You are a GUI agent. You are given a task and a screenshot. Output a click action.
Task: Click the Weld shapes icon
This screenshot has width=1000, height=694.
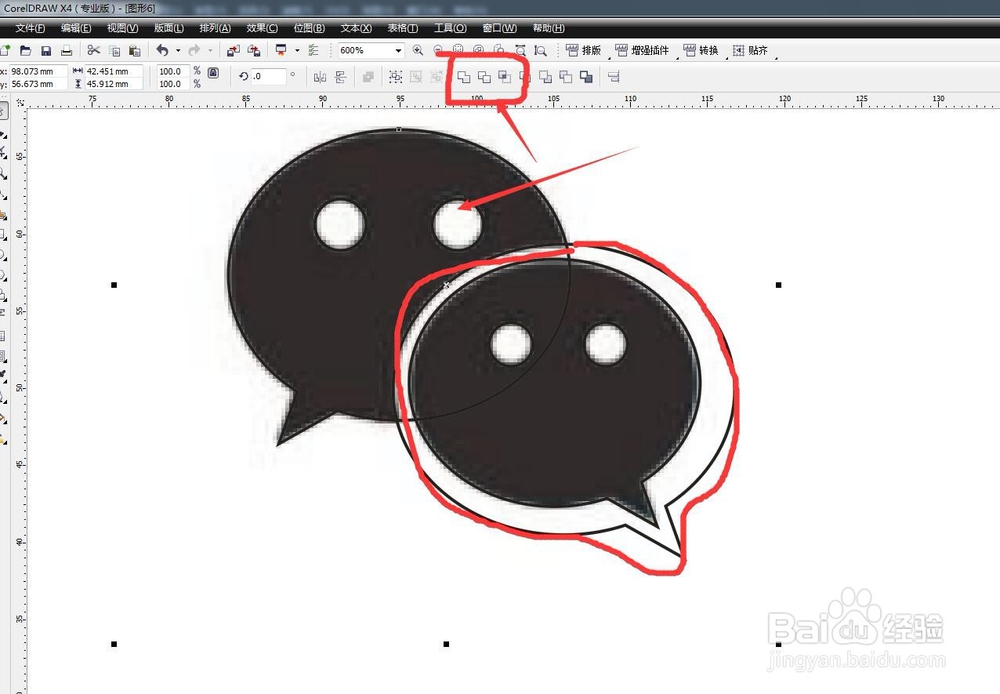click(464, 77)
